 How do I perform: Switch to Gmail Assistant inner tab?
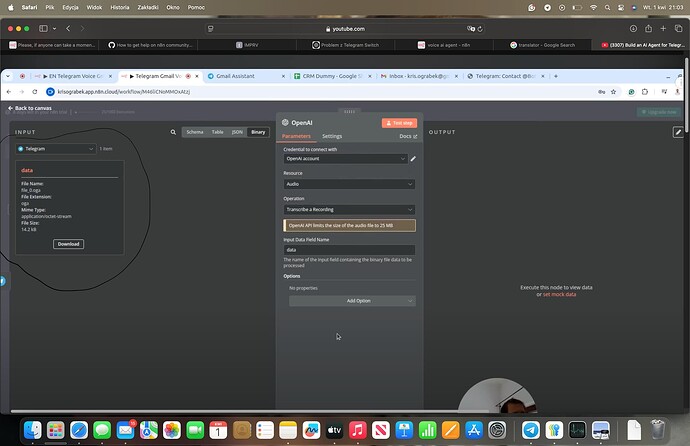click(x=246, y=76)
